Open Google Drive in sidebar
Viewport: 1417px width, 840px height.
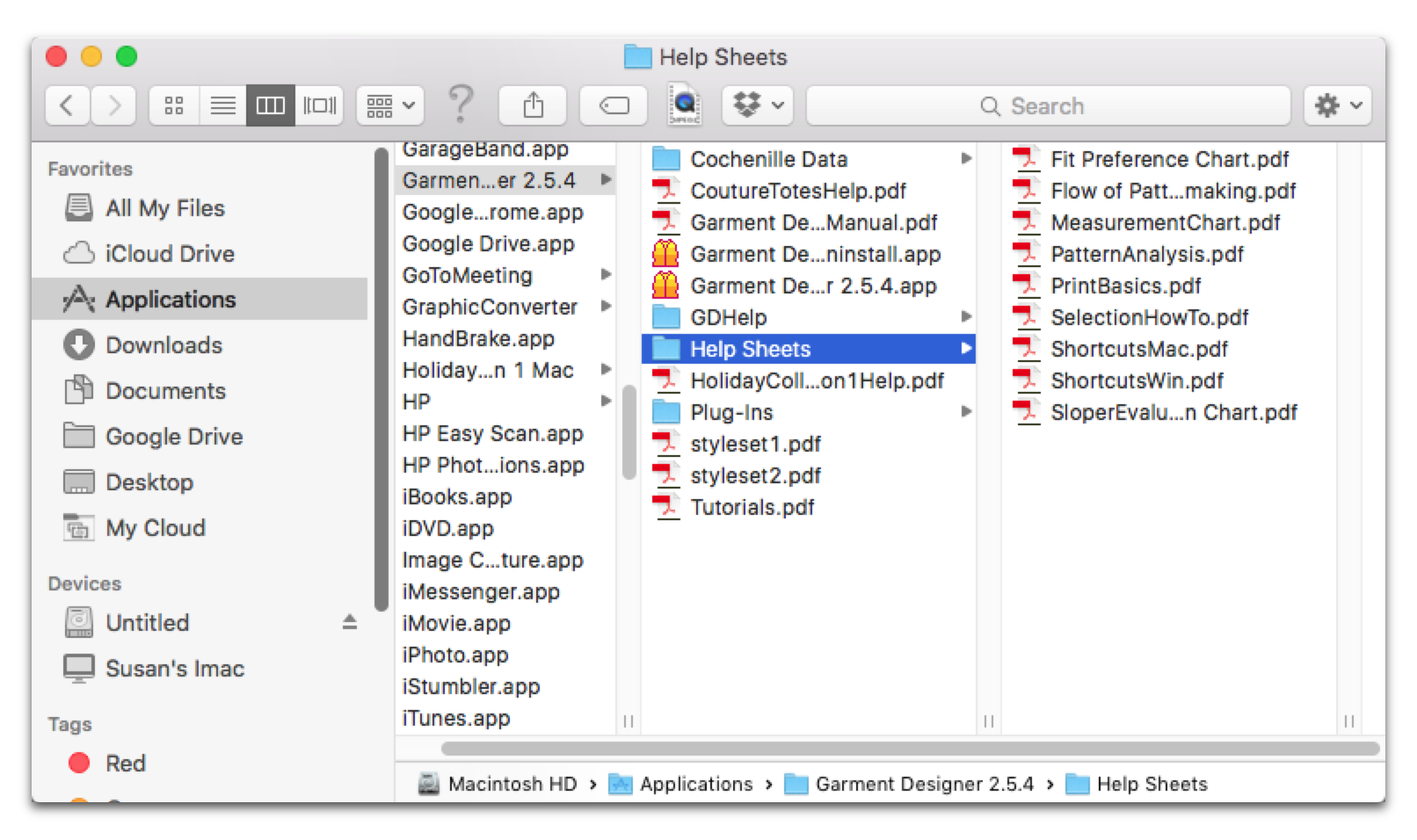200,437
